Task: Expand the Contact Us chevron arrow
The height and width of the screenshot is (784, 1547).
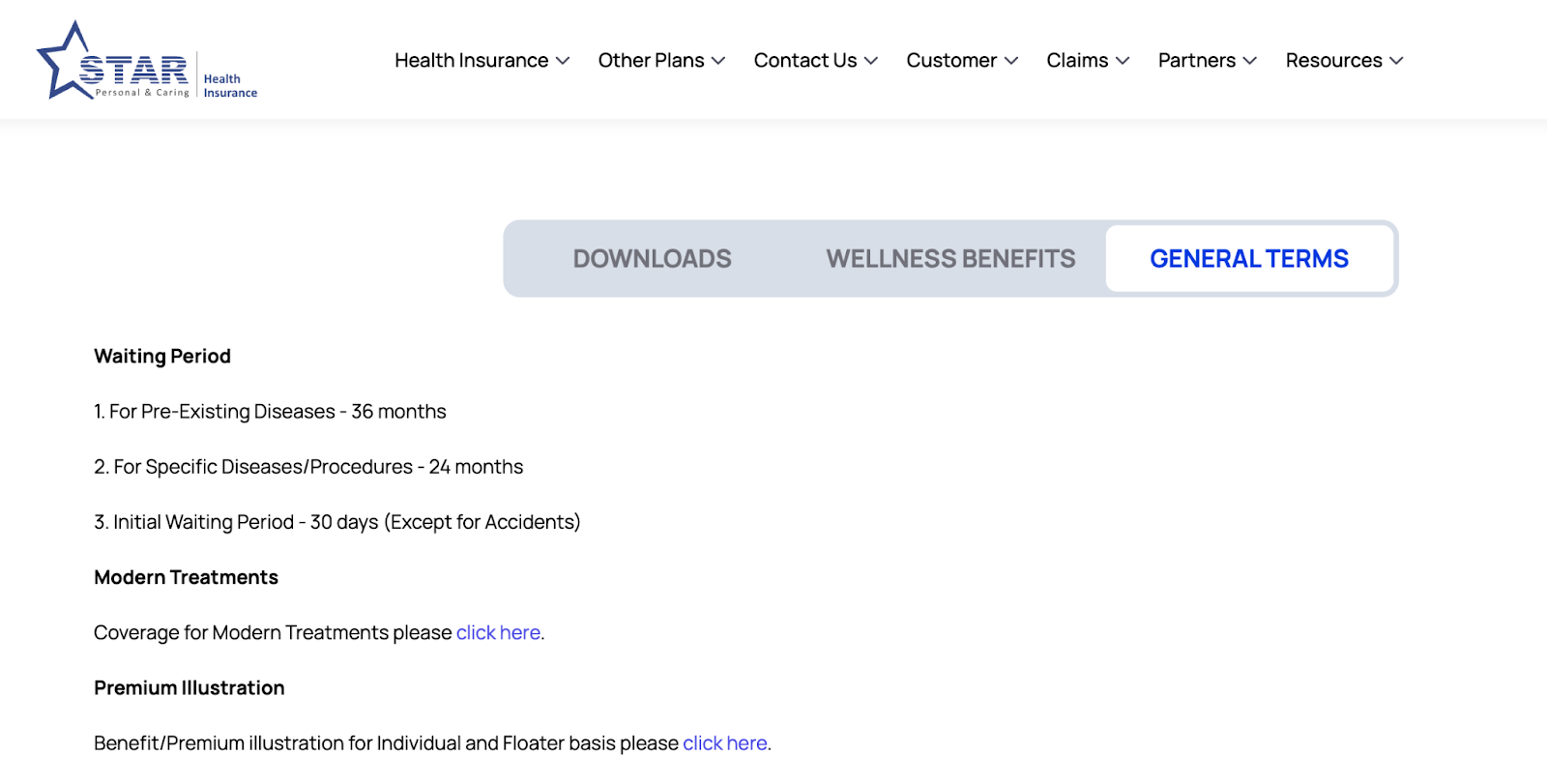Action: 871,61
